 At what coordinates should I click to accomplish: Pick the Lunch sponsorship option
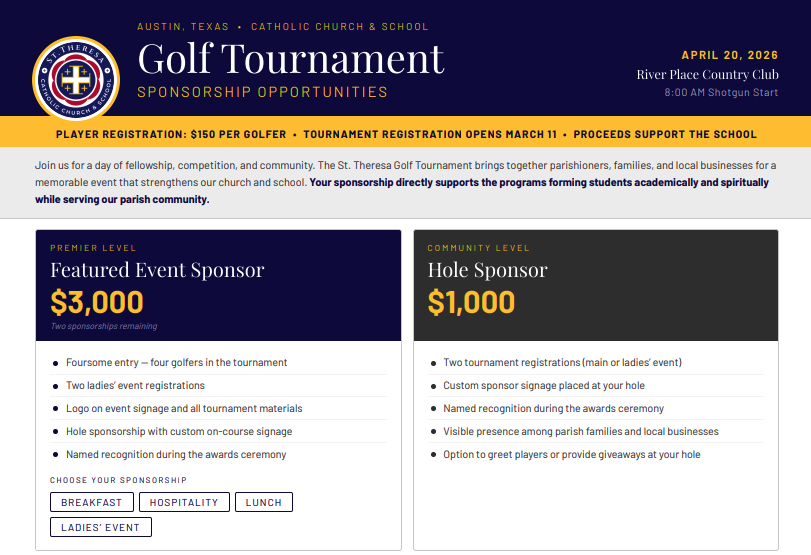coord(264,502)
